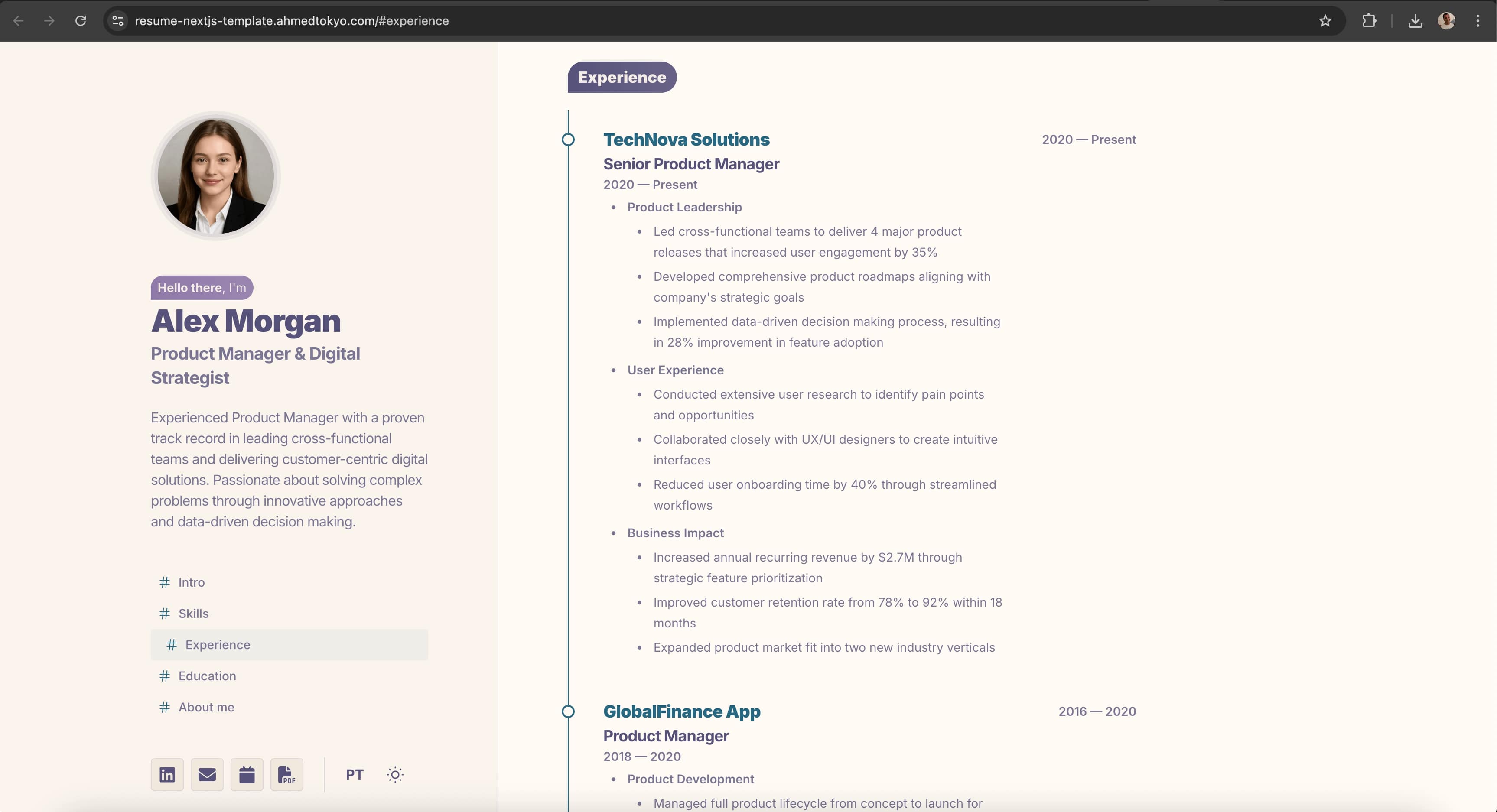Click Alex Morgan's profile photo
This screenshot has width=1497, height=812.
tap(215, 176)
